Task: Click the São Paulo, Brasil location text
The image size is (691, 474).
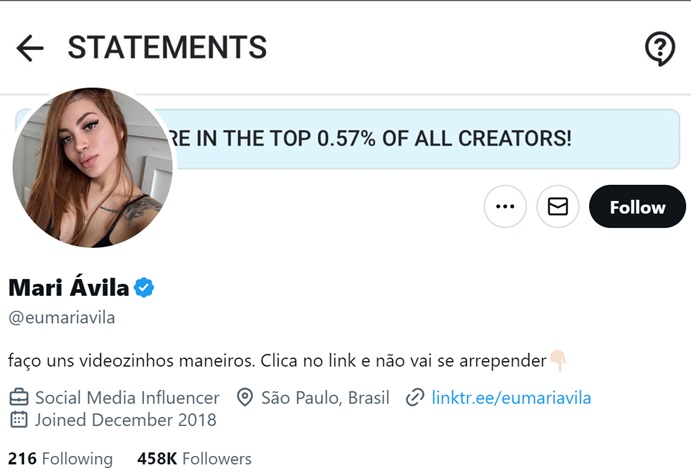Action: pos(325,398)
